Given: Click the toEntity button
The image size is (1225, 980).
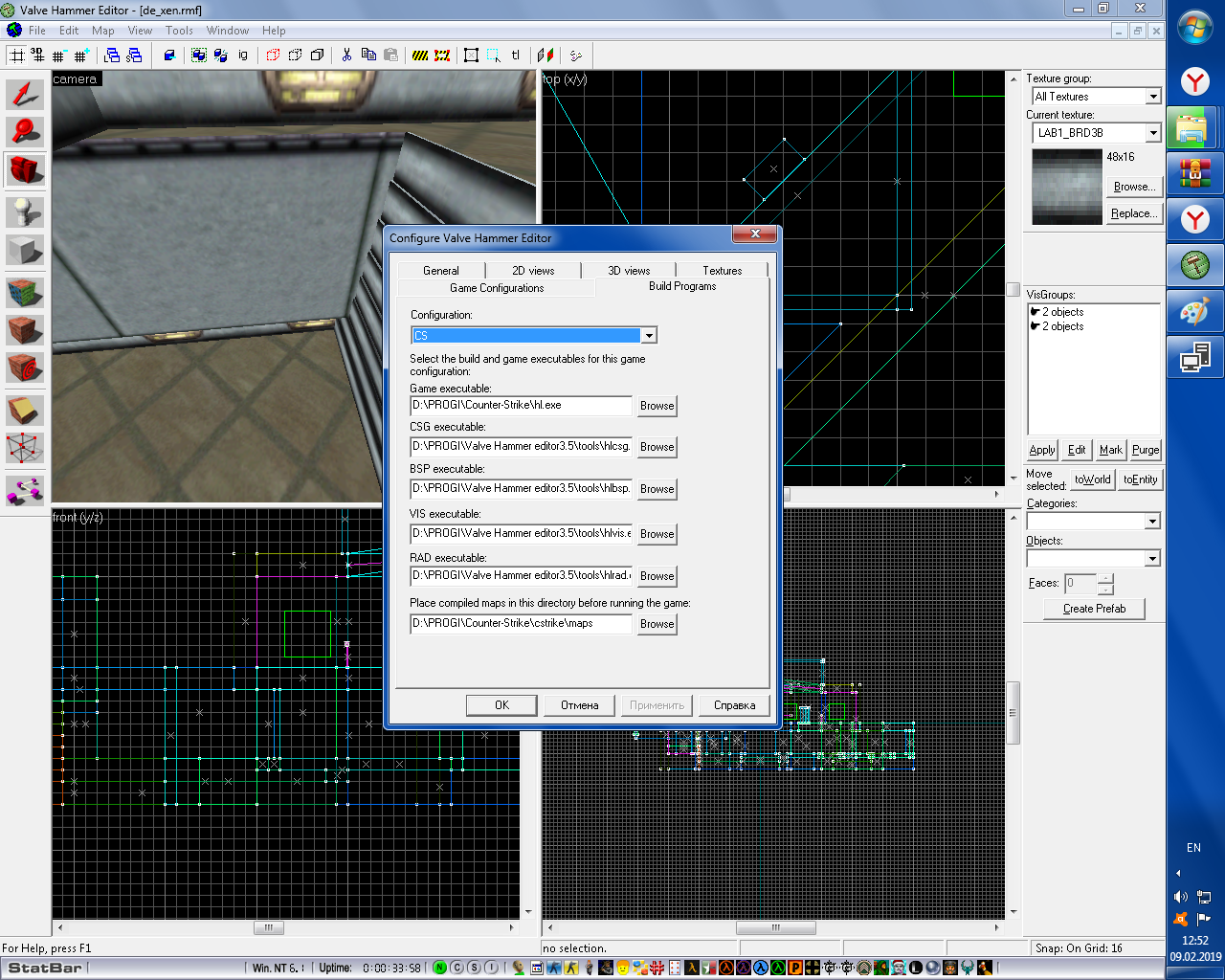Looking at the screenshot, I should tap(1140, 479).
